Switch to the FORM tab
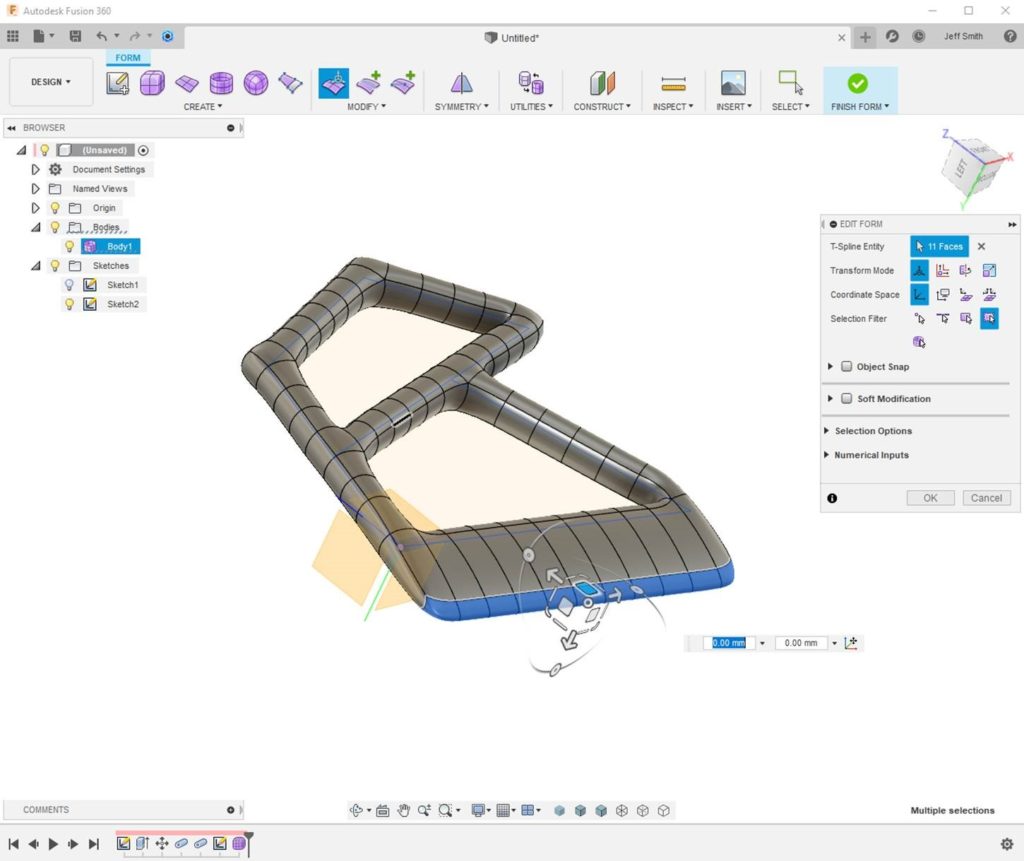 point(128,58)
